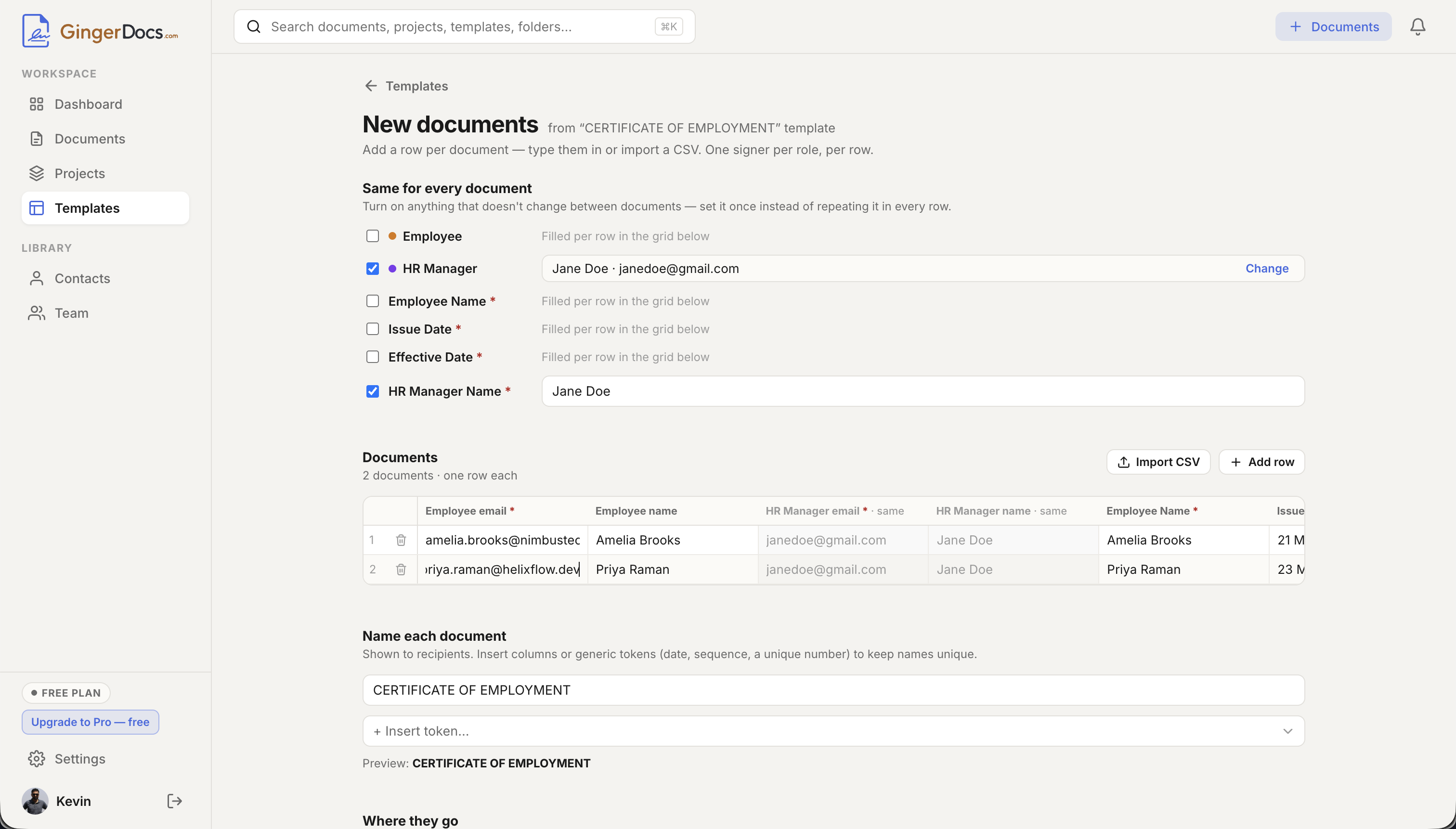Edit Employee name cell Priya Raman signer
Image resolution: width=1456 pixels, height=829 pixels.
click(x=673, y=570)
